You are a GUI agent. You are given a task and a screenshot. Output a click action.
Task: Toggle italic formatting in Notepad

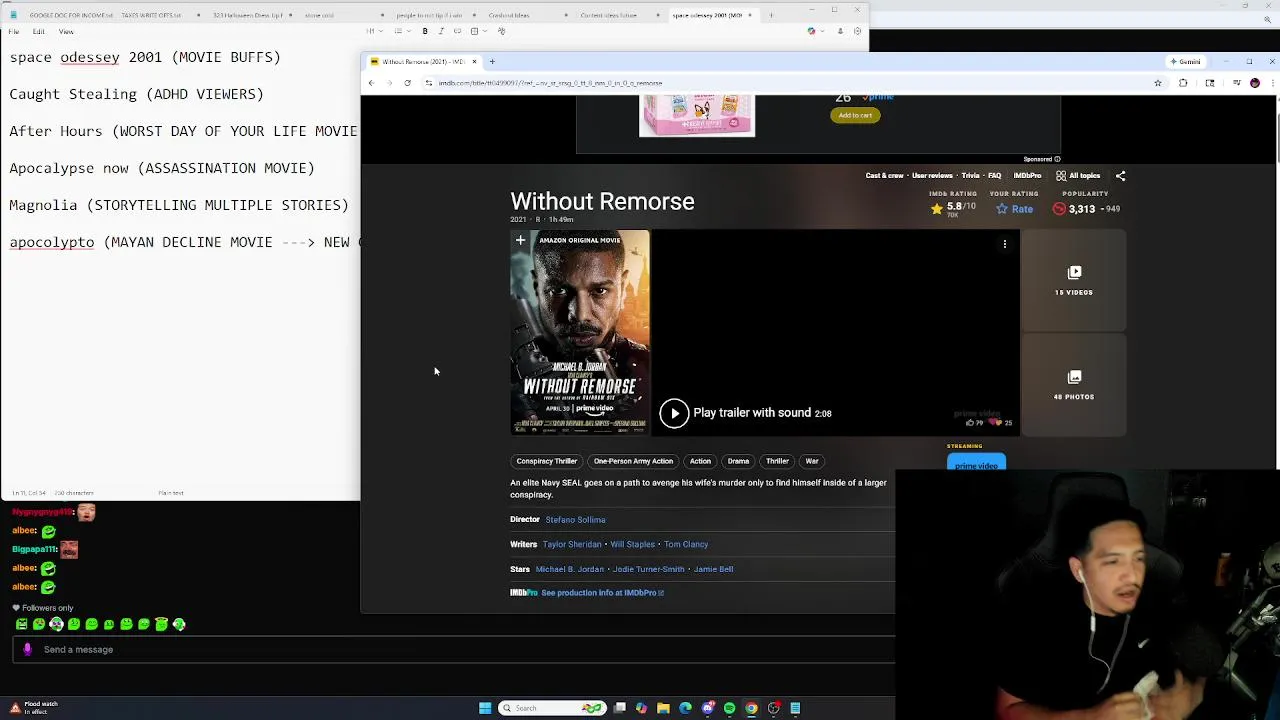(441, 32)
